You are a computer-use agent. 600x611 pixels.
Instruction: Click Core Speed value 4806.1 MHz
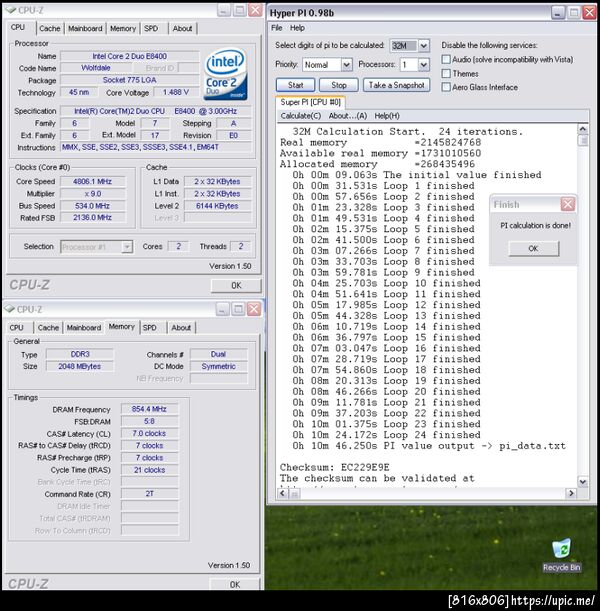92,182
